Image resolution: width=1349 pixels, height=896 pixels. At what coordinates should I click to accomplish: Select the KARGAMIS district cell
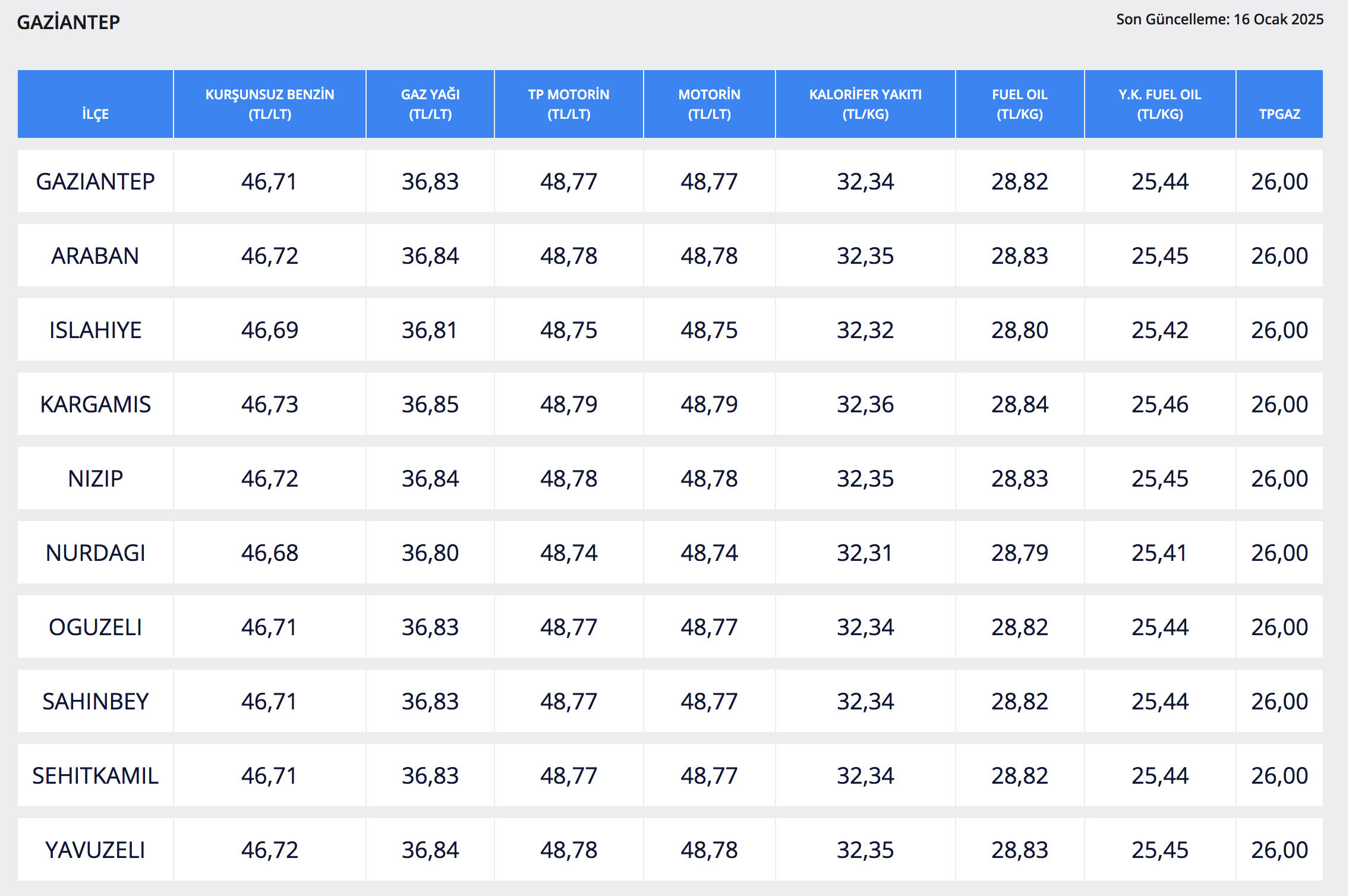coord(95,405)
